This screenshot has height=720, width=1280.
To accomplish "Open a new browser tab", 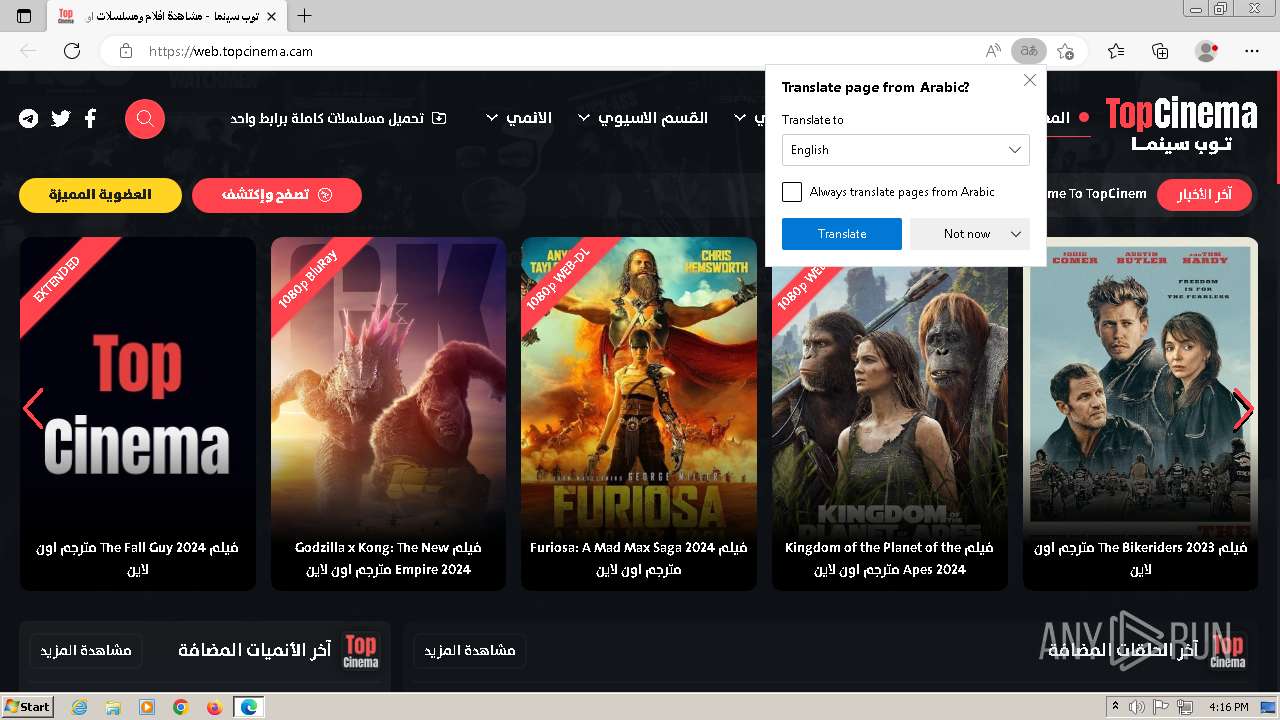I will click(305, 16).
